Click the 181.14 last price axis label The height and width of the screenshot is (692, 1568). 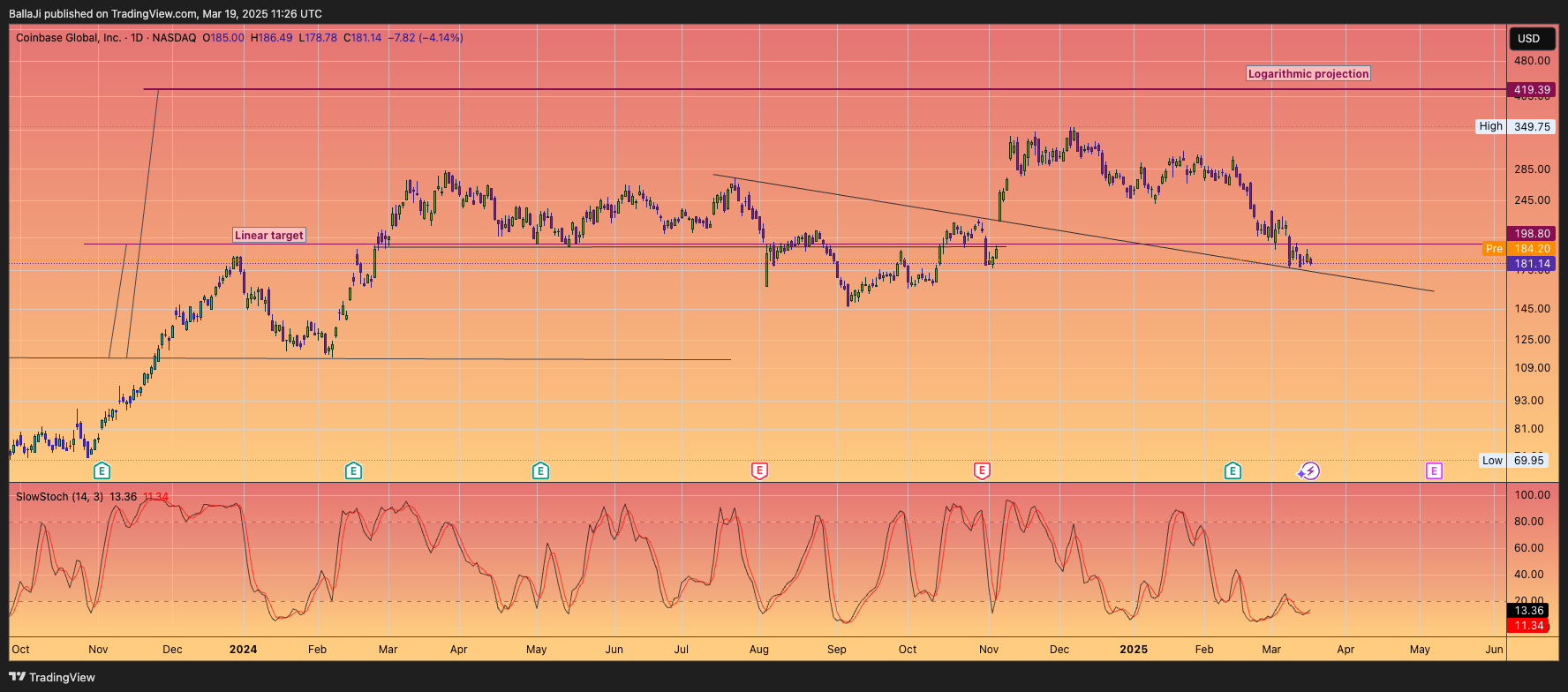coord(1532,264)
